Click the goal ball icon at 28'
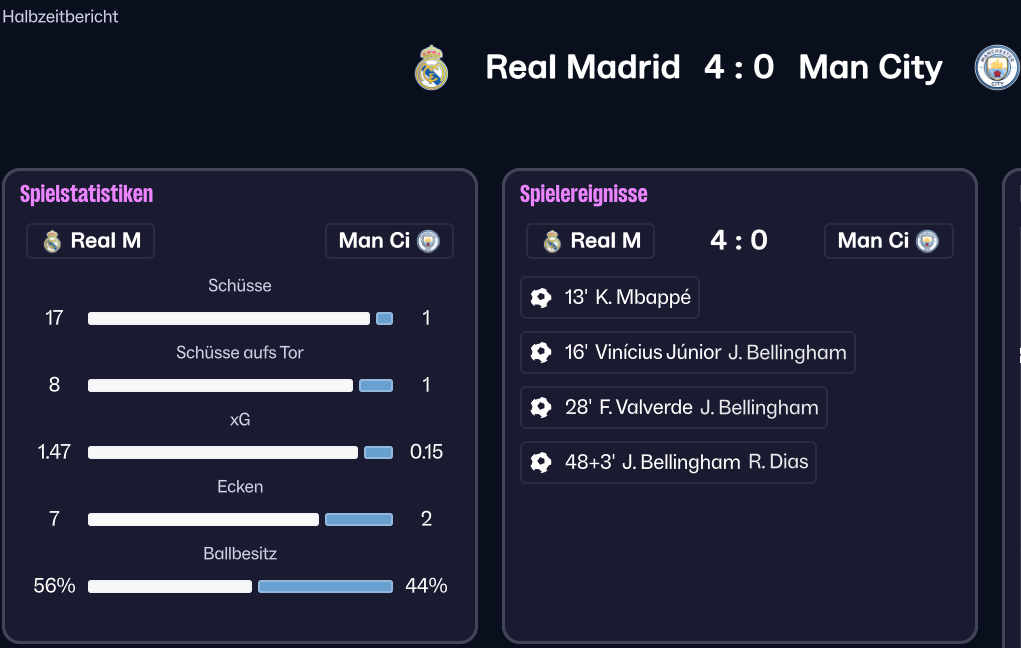The image size is (1021, 648). (541, 407)
